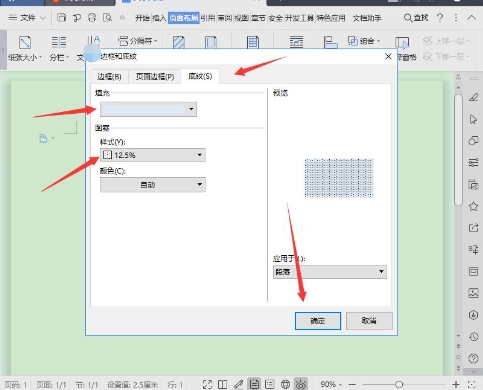Click the page break (分隔符) icon
The height and width of the screenshot is (390, 483).
tap(123, 41)
